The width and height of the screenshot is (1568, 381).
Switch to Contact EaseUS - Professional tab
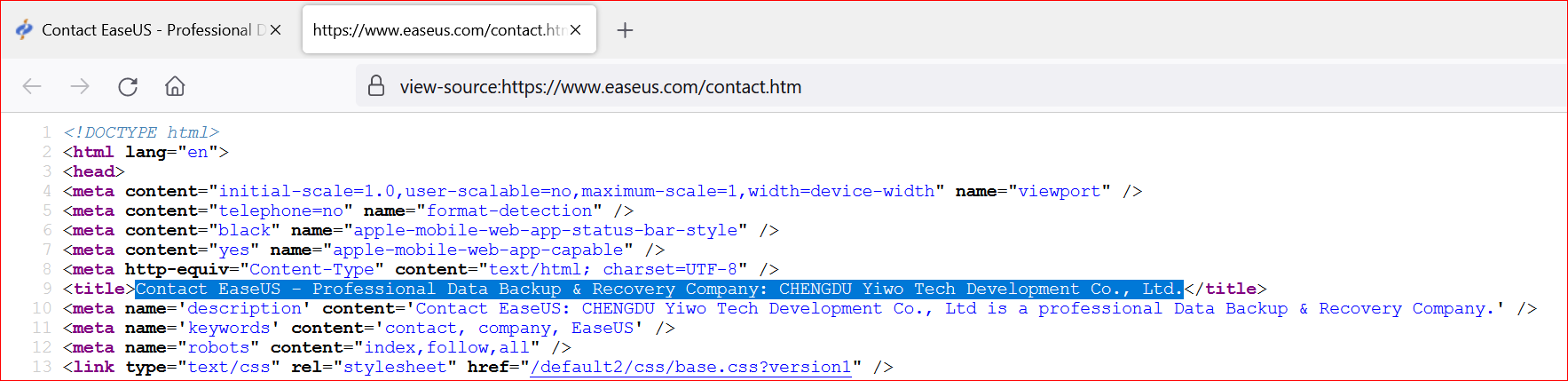[147, 30]
